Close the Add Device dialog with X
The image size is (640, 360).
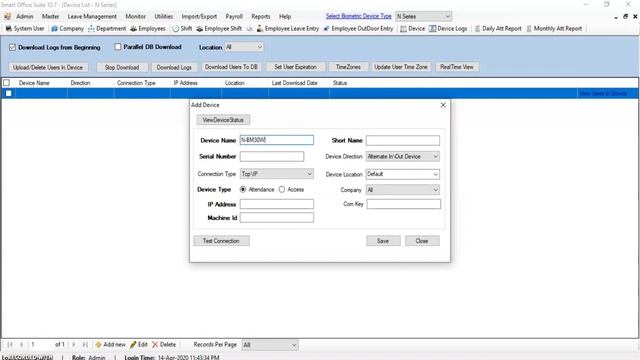[443, 105]
